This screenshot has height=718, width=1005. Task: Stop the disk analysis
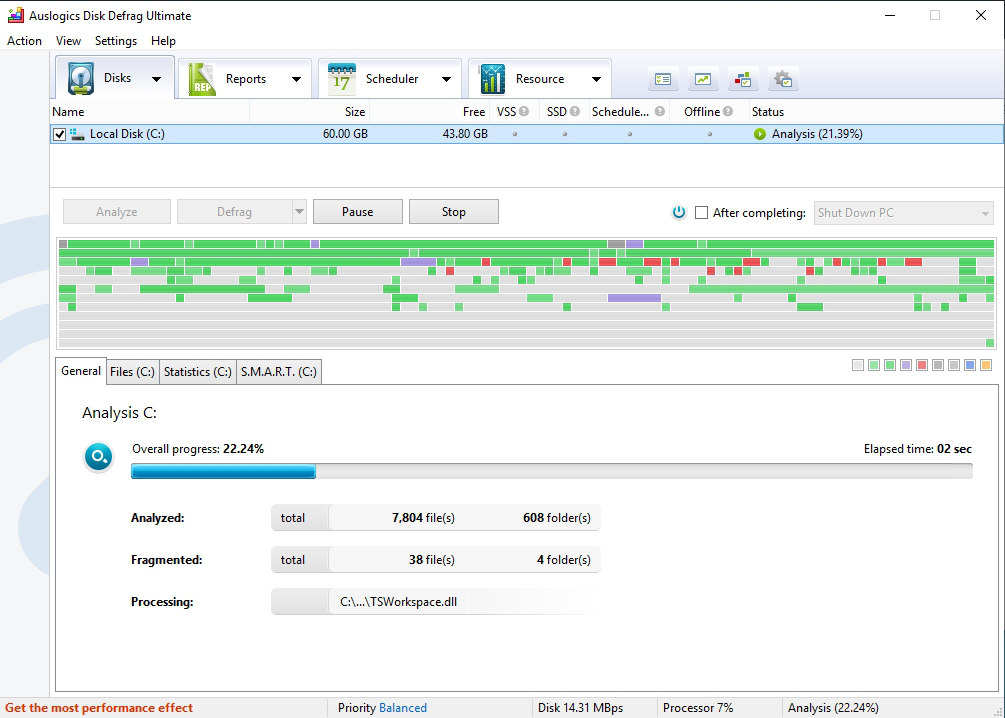point(454,212)
